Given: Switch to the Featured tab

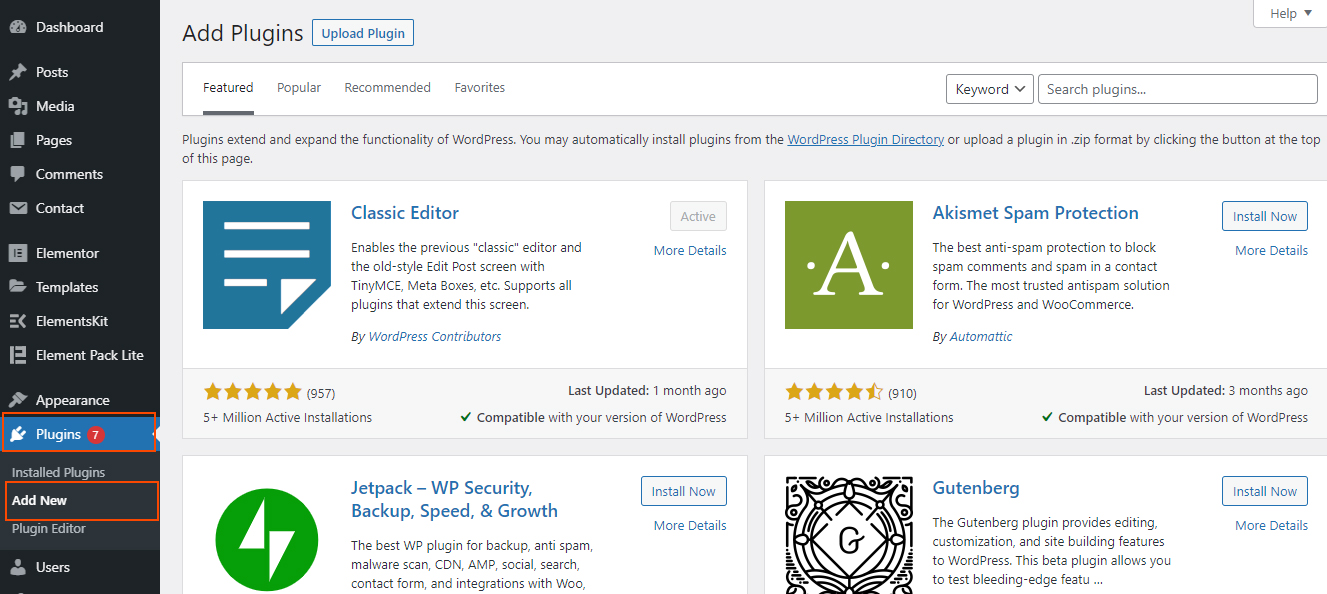Looking at the screenshot, I should point(228,88).
